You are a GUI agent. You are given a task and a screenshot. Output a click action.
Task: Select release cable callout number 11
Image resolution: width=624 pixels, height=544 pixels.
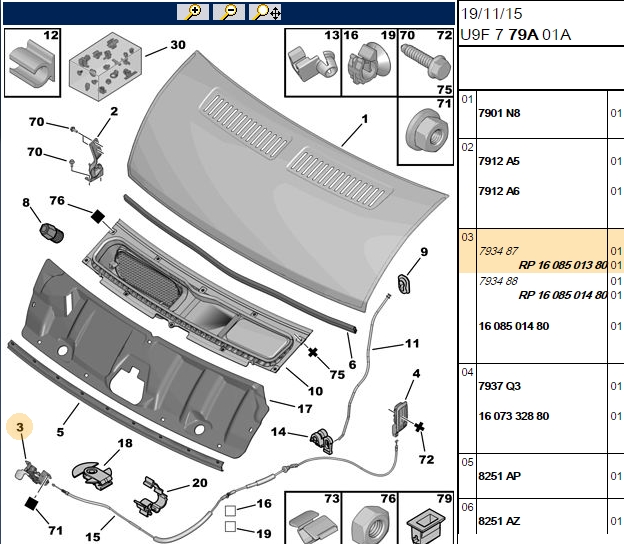tap(412, 343)
